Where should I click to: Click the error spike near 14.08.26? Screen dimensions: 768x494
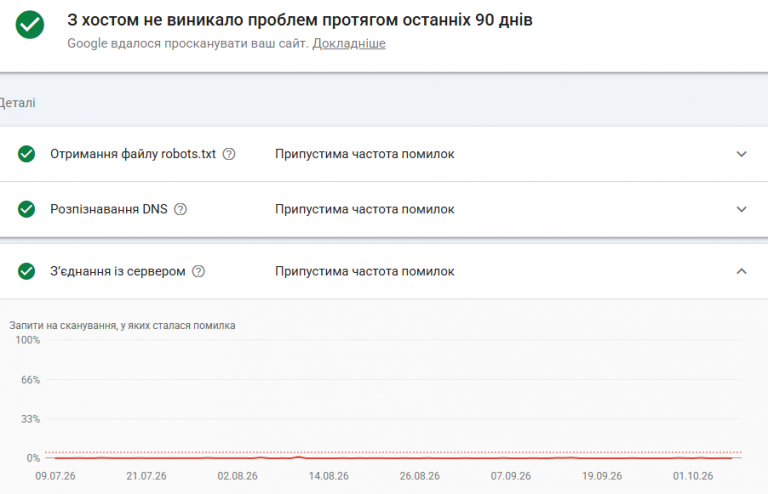pyautogui.click(x=298, y=457)
